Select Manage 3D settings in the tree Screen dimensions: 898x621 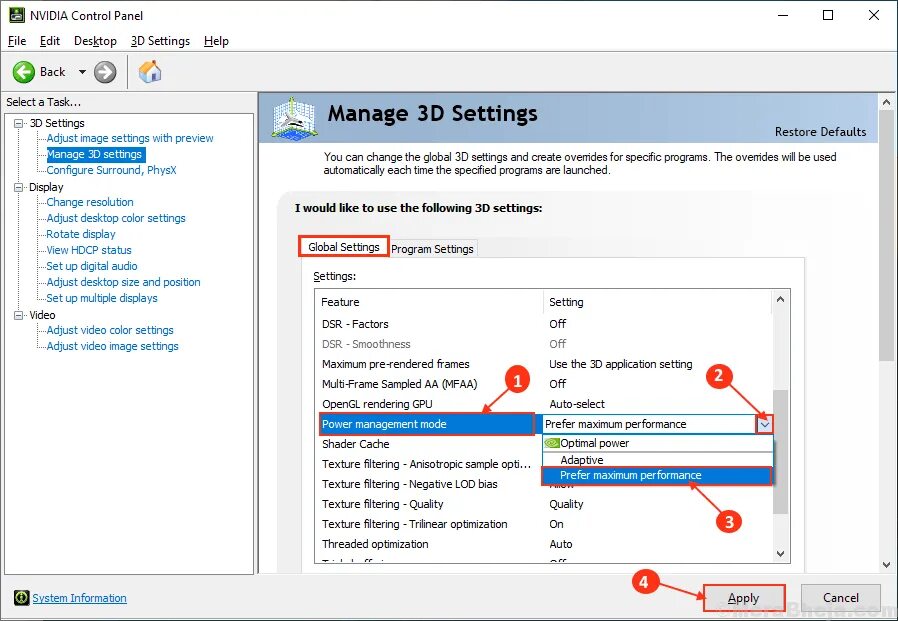coord(94,154)
